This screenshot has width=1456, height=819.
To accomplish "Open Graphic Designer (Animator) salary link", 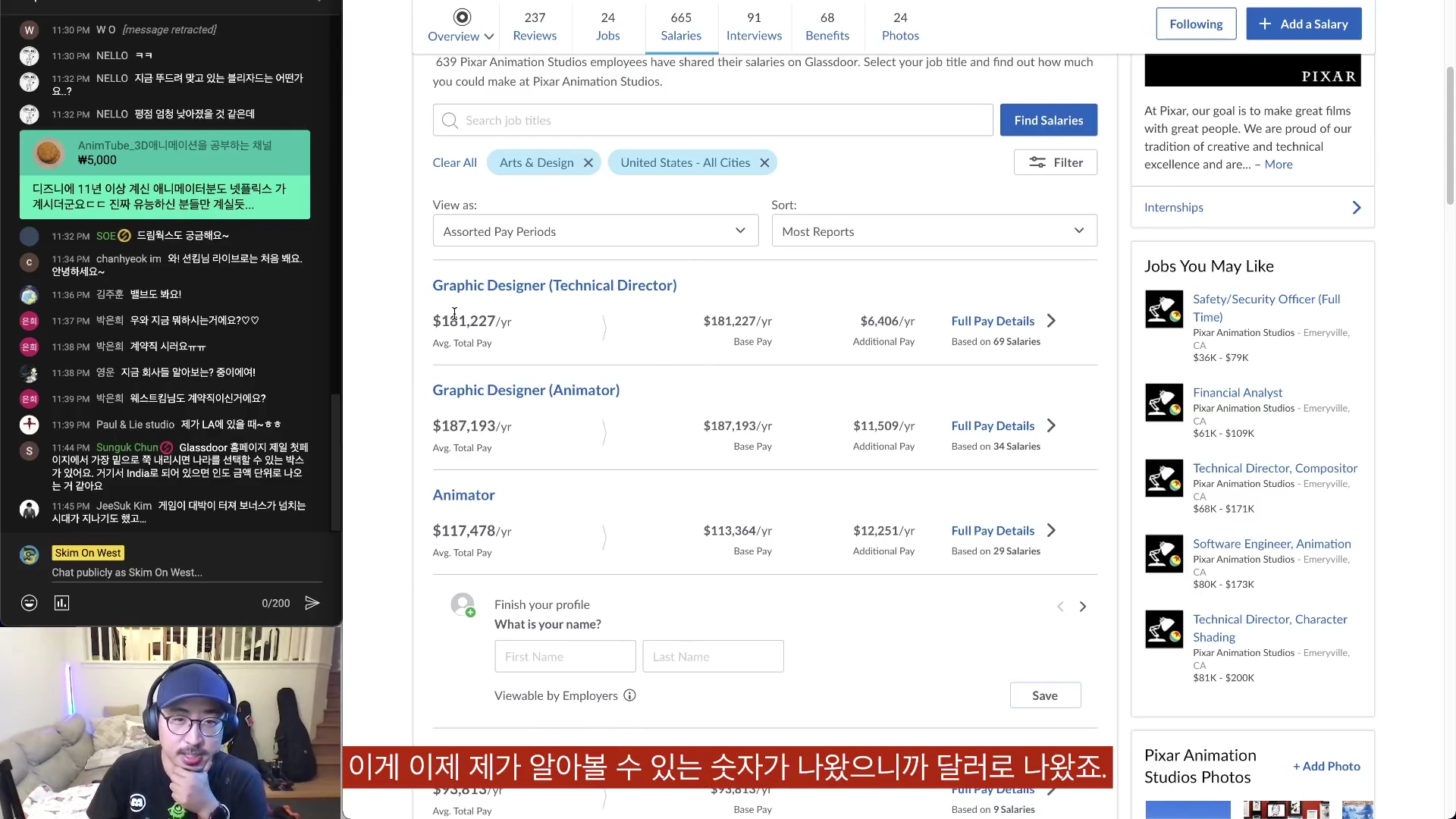I will (x=526, y=390).
